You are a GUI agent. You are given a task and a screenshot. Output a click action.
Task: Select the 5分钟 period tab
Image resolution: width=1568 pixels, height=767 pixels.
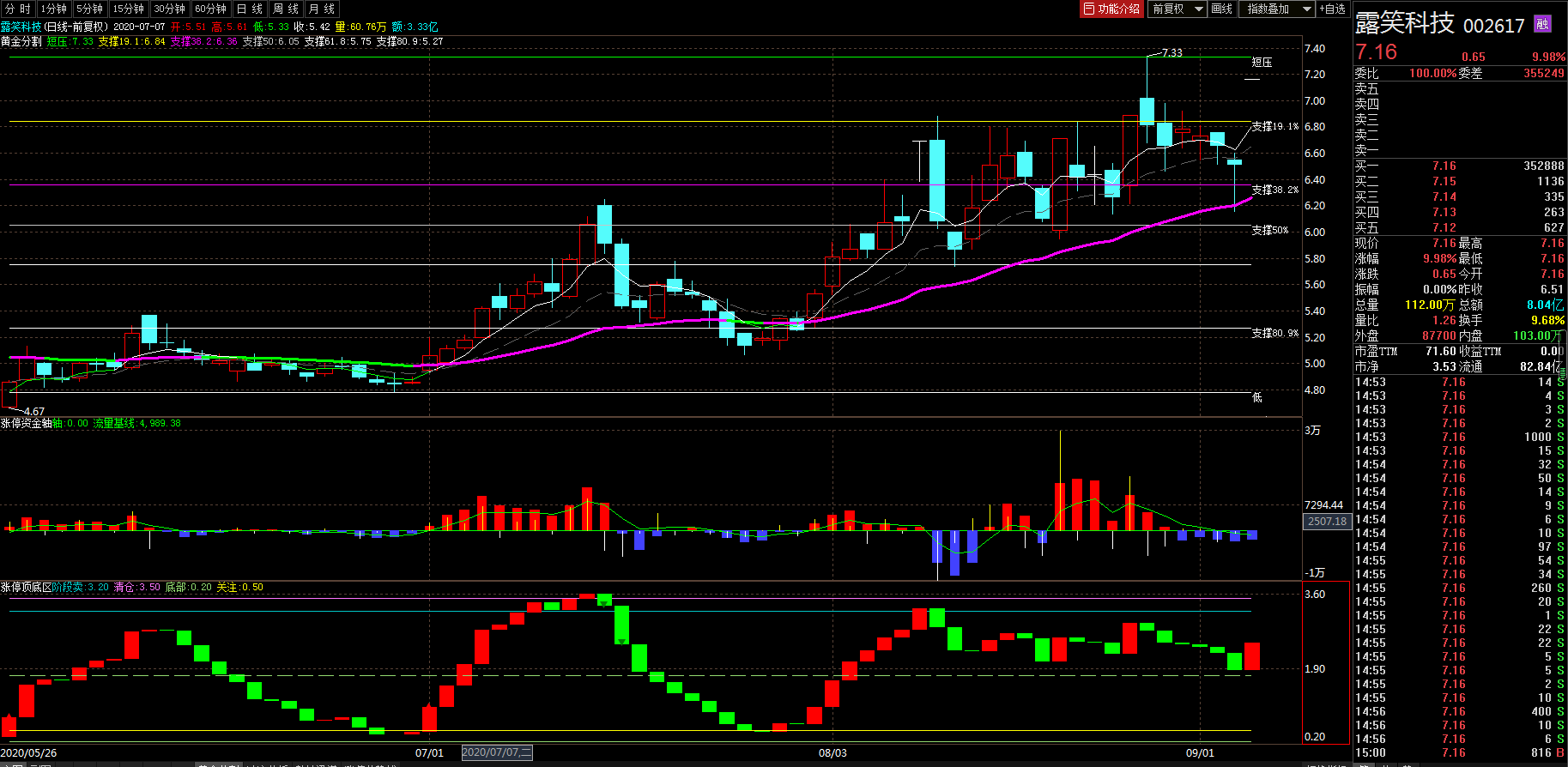89,9
